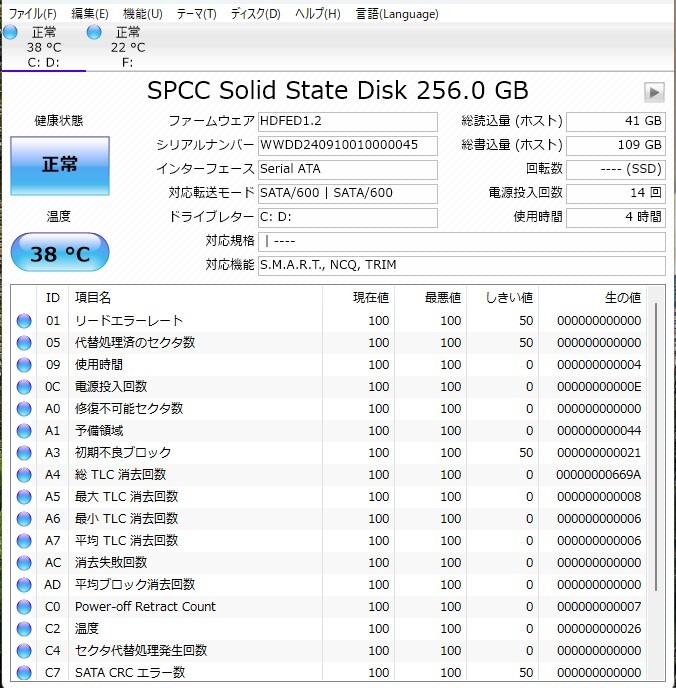676x688 pixels.
Task: Click status orb for C0 Power-off Retract Count
Action: pyautogui.click(x=24, y=606)
